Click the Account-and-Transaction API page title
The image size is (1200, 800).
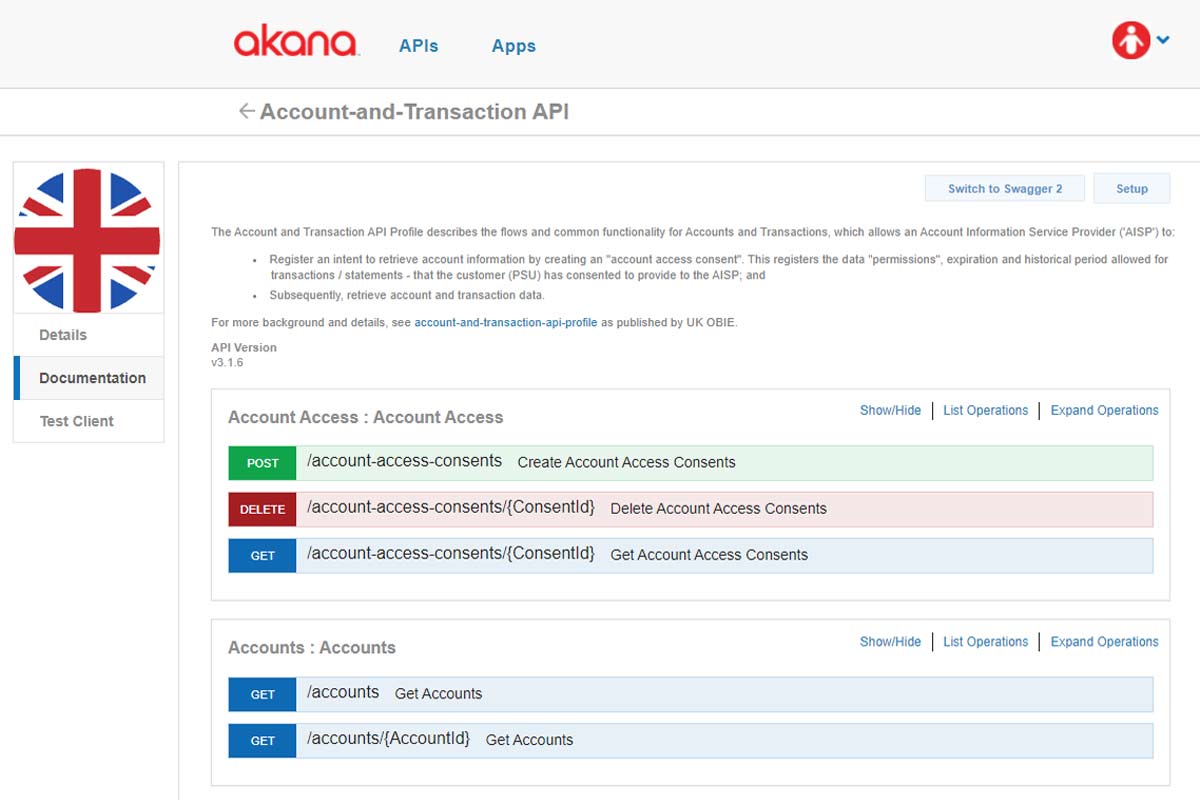tap(414, 111)
